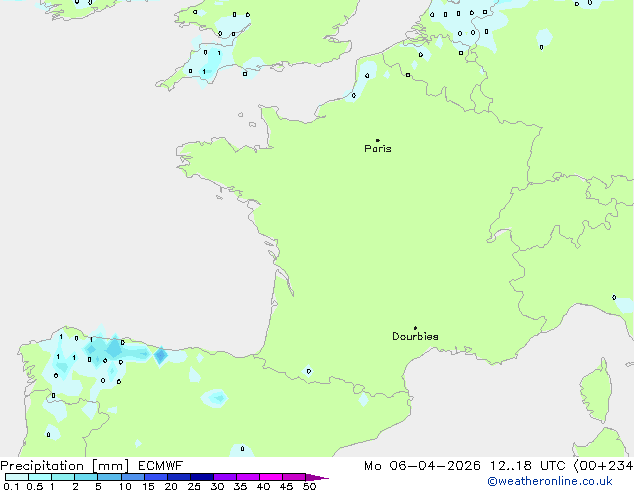Click the purple arrow above 50 mm
This screenshot has height=490, width=634.
pyautogui.click(x=317, y=477)
